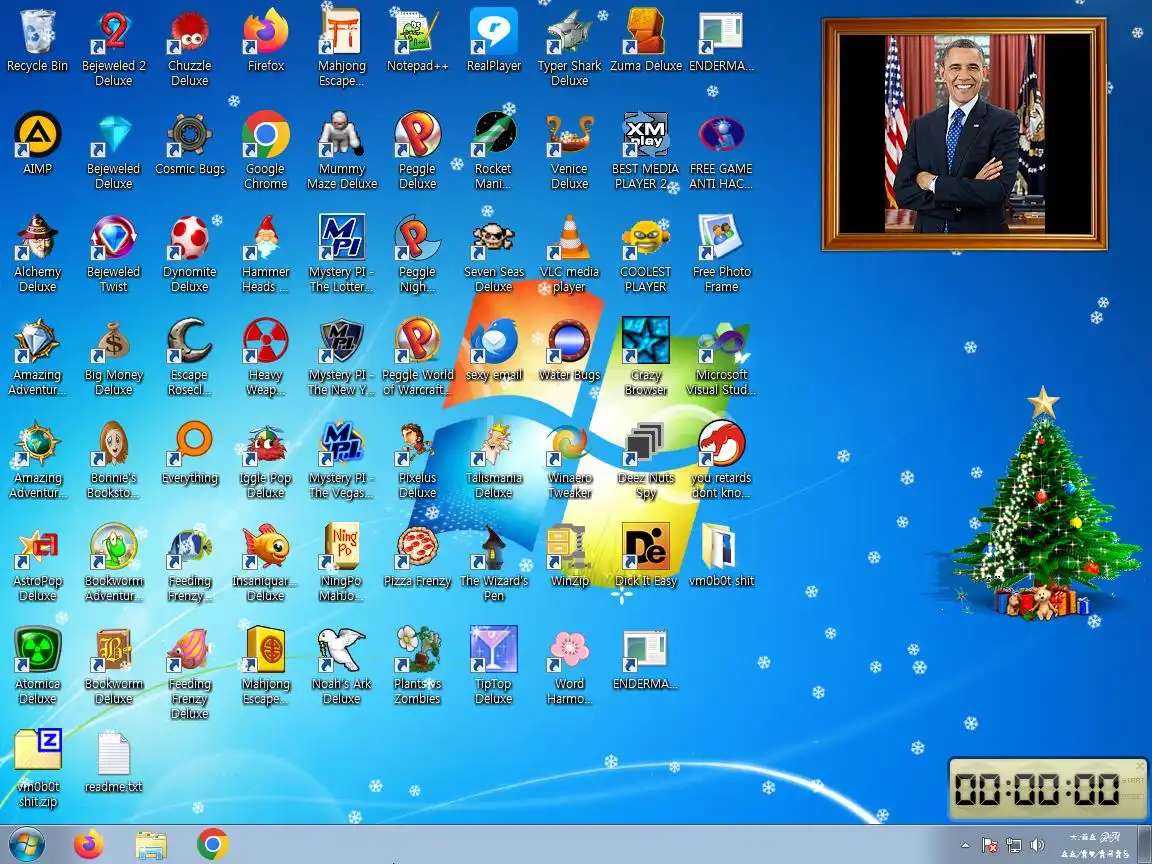Click the TipTop Deluxe icon

click(494, 665)
